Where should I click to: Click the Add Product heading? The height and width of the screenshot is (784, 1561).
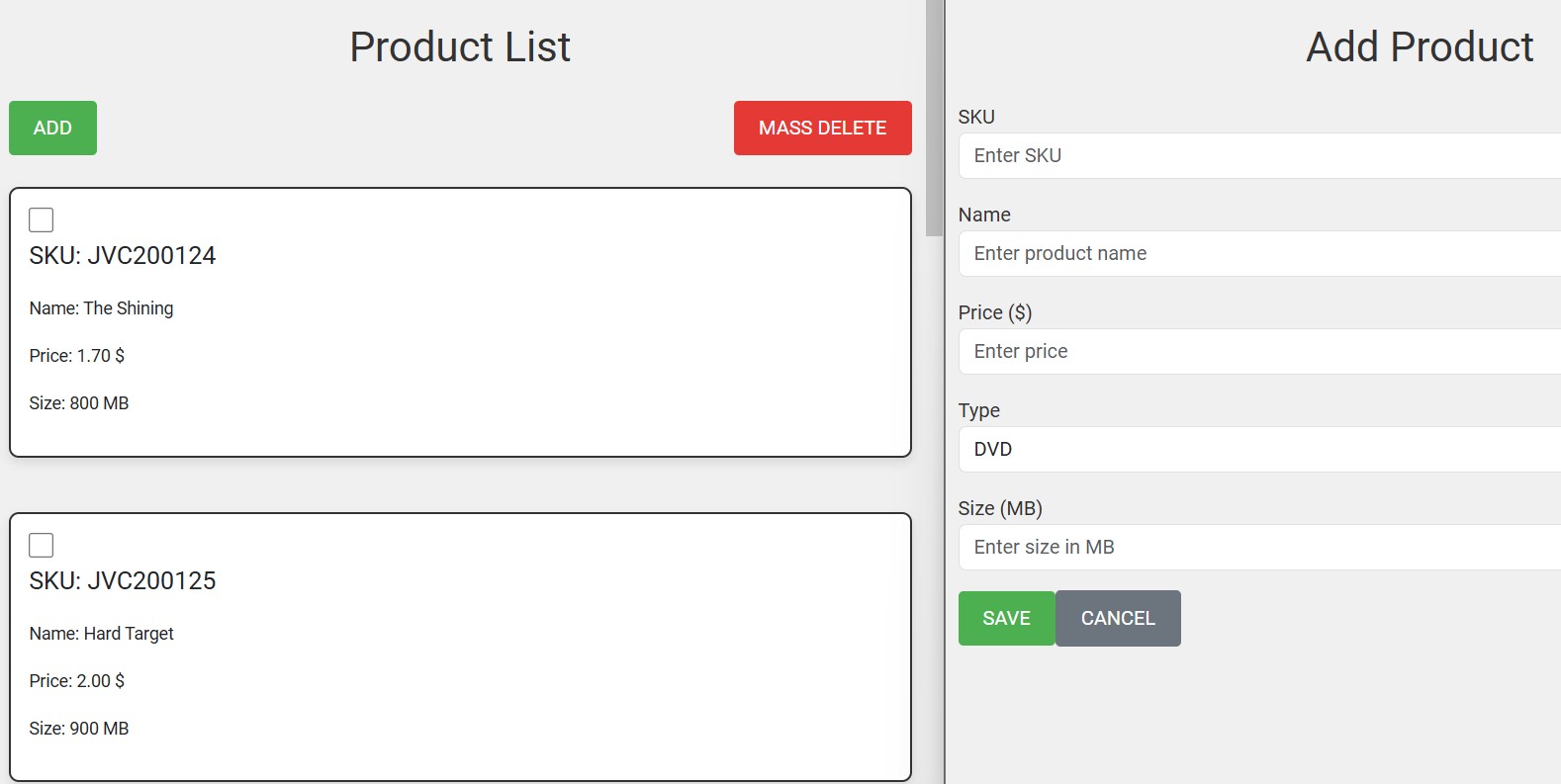(1420, 45)
